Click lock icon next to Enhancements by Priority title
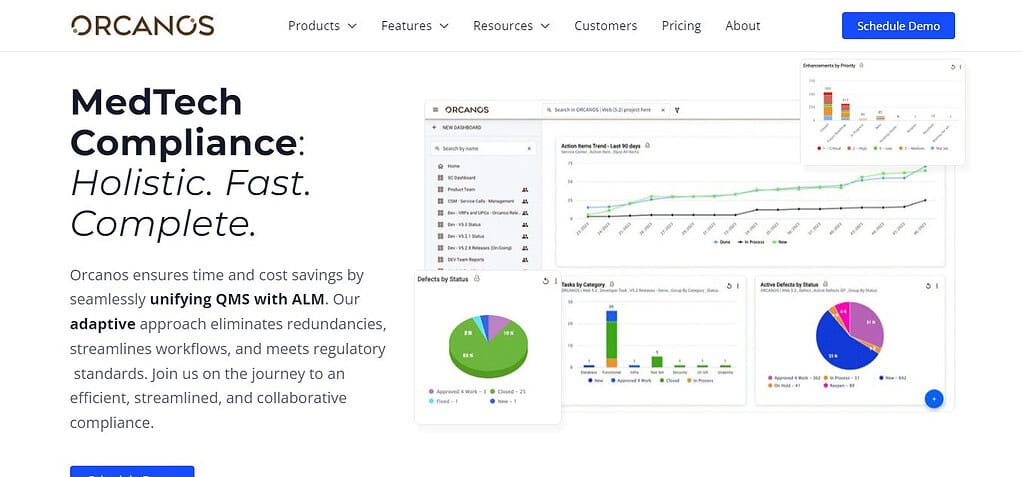This screenshot has height=477, width=1023. 862,66
